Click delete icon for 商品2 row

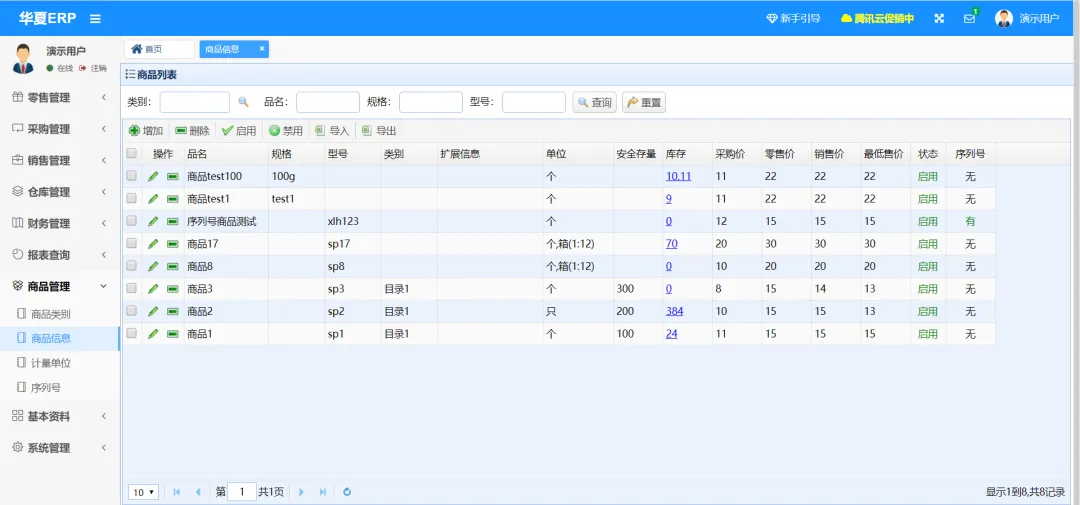pyautogui.click(x=172, y=311)
